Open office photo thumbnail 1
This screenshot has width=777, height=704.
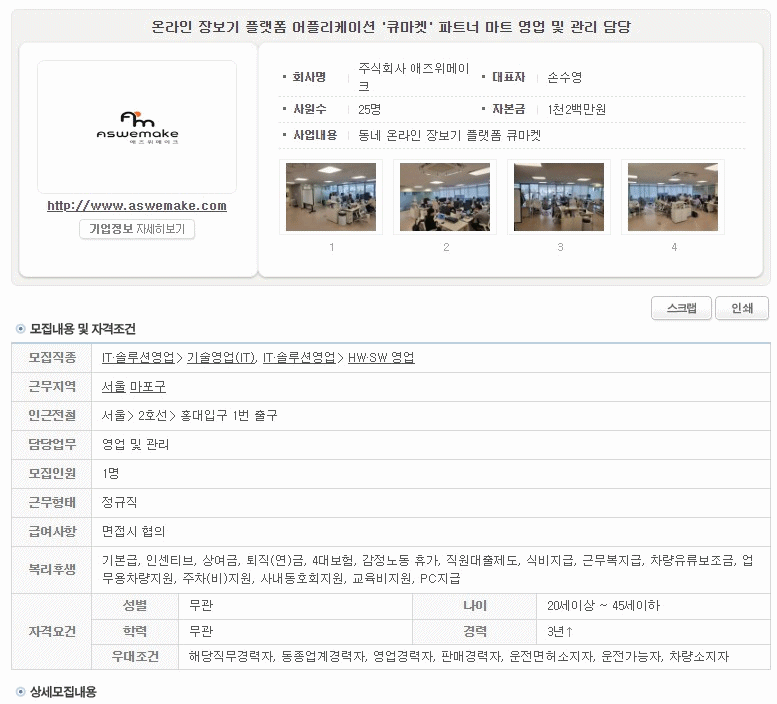click(x=331, y=197)
